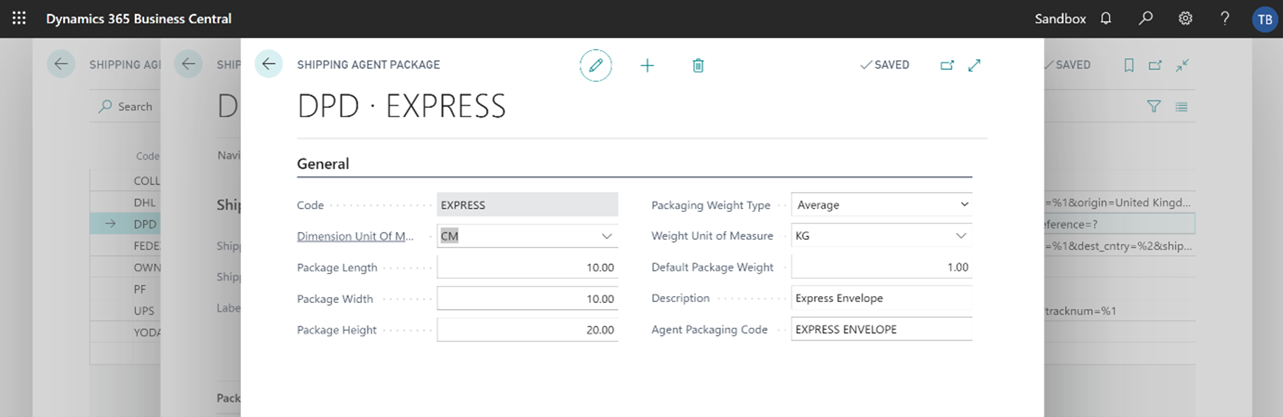The height and width of the screenshot is (417, 1283).
Task: Collapse the background page size icon
Action: 1182,65
